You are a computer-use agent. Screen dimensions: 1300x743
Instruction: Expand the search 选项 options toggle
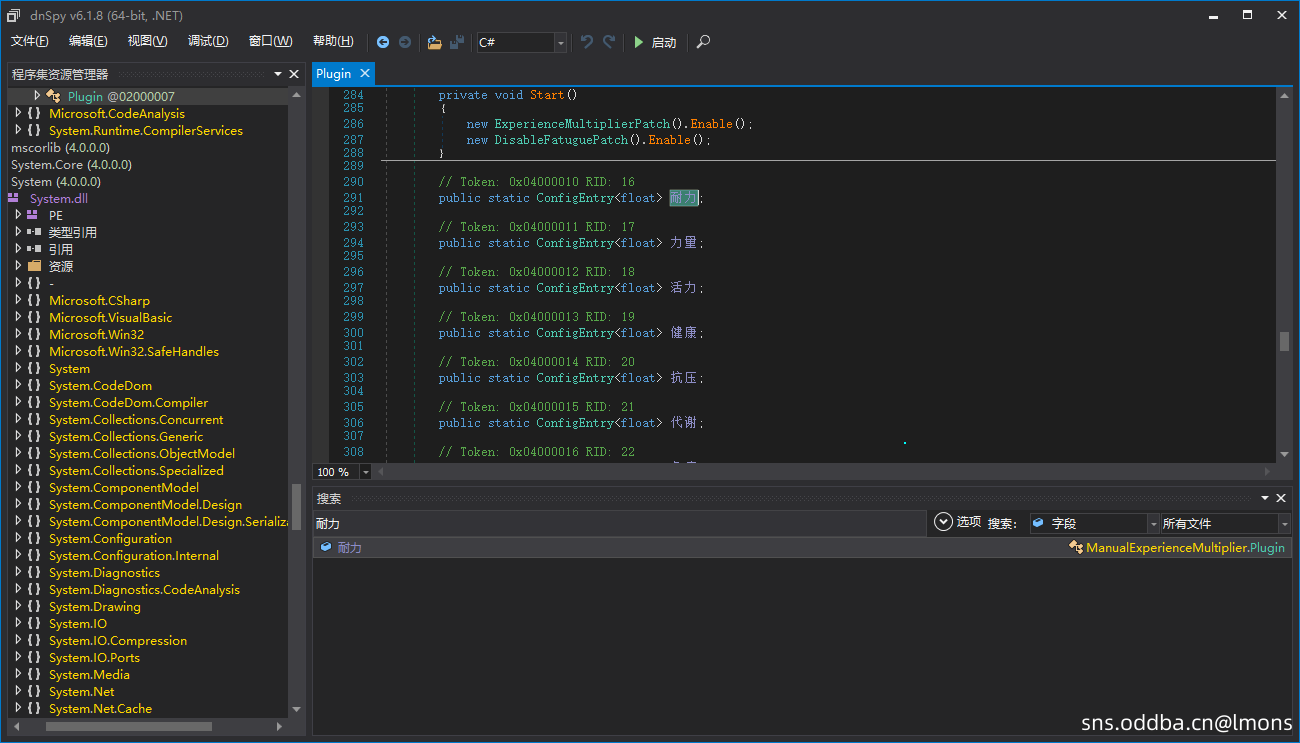pyautogui.click(x=943, y=522)
